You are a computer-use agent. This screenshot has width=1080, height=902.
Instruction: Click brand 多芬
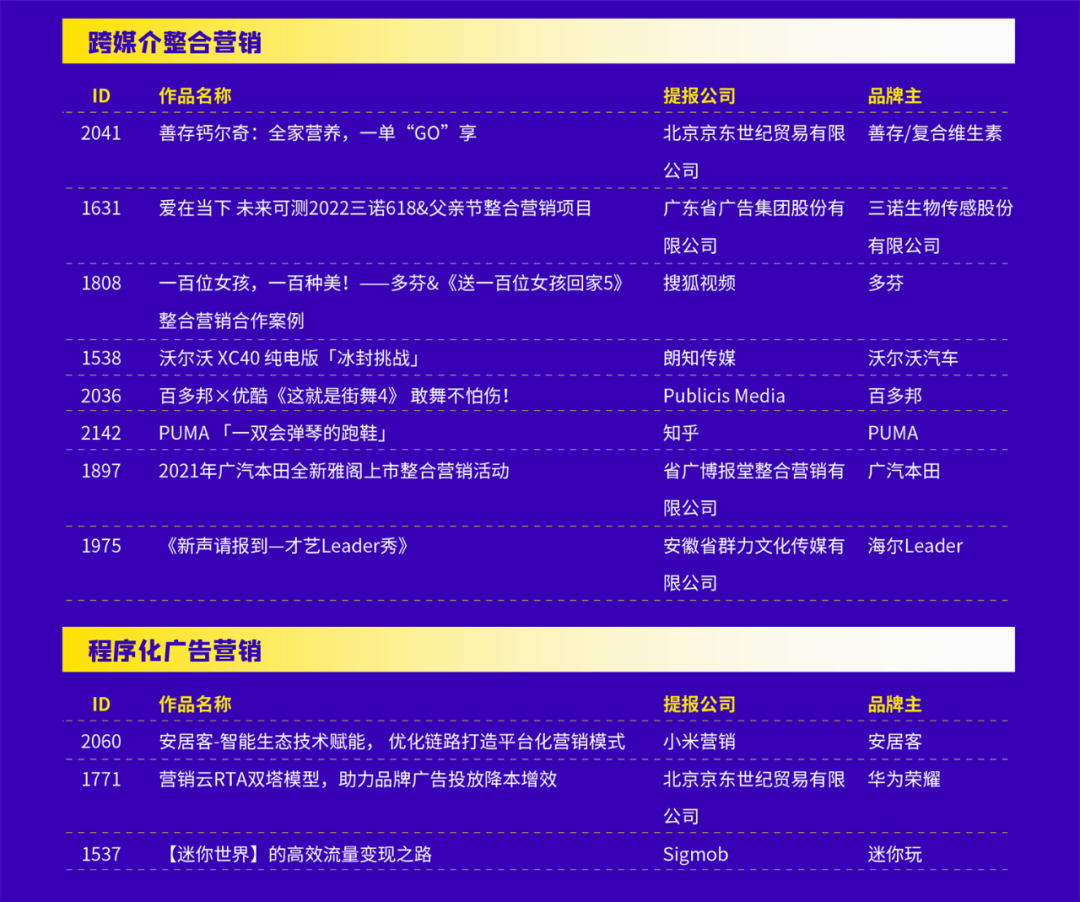886,283
